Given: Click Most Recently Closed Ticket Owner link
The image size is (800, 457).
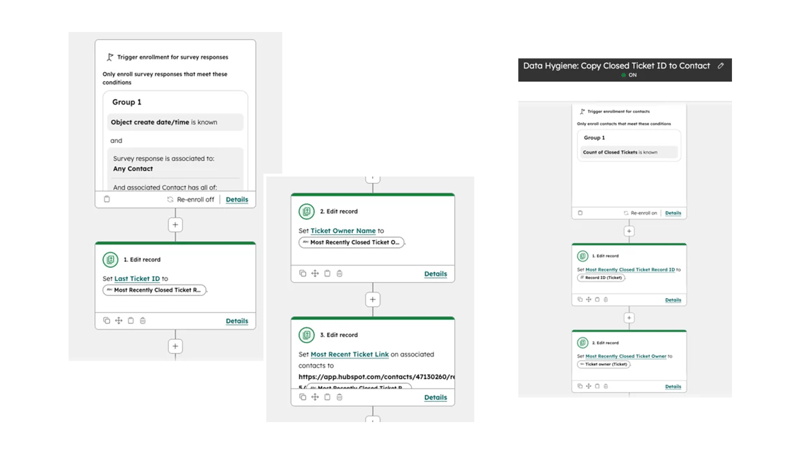Looking at the screenshot, I should pyautogui.click(x=626, y=356).
